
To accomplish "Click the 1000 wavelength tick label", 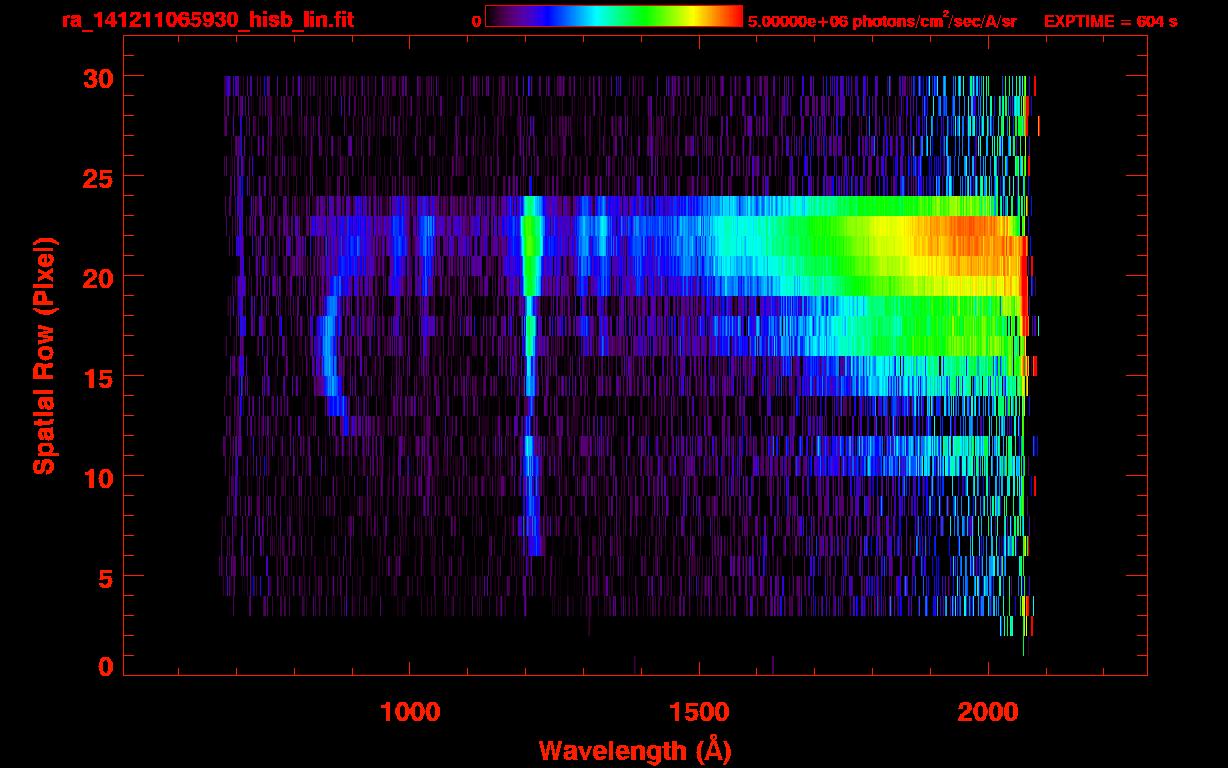I will pyautogui.click(x=410, y=713).
